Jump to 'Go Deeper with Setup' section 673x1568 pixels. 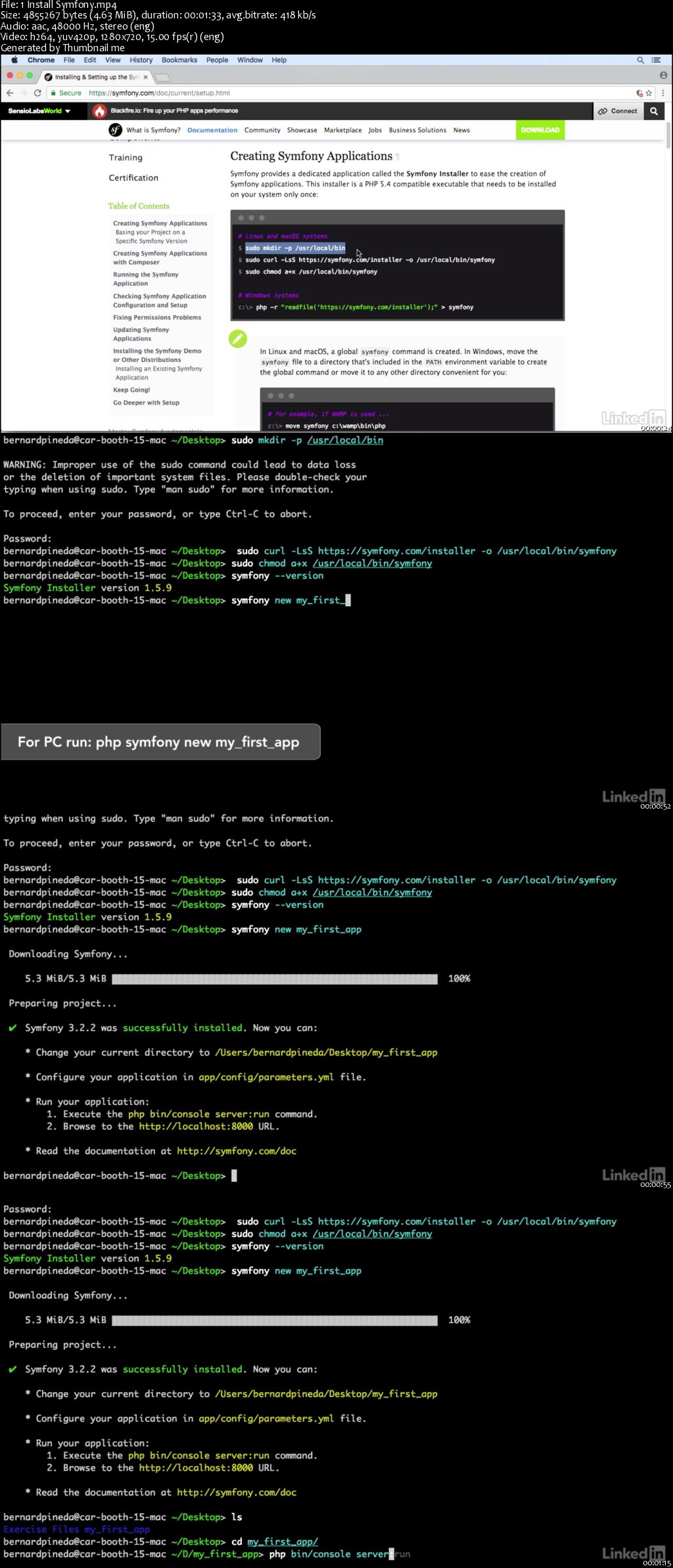[x=146, y=403]
